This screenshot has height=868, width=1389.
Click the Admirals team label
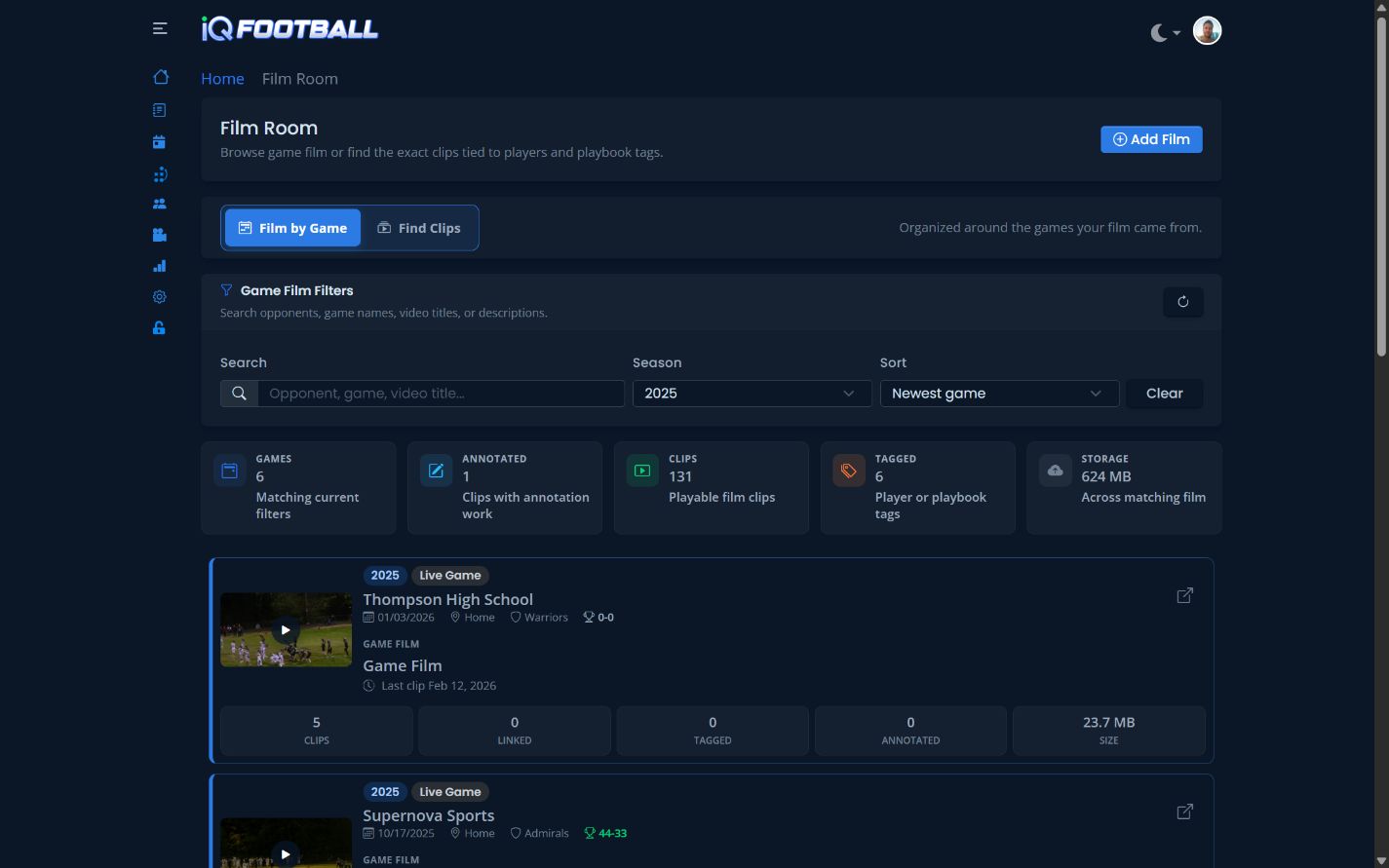(546, 834)
